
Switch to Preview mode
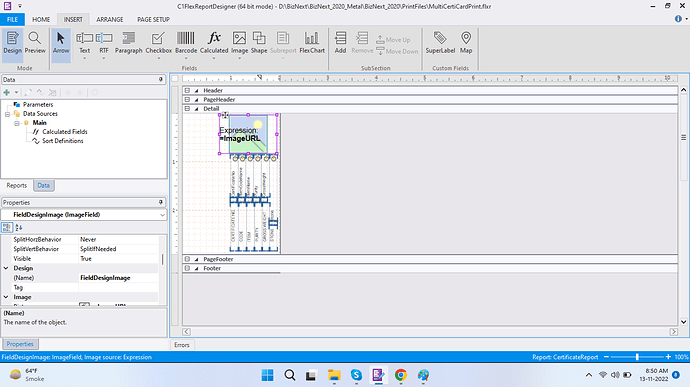(x=35, y=43)
